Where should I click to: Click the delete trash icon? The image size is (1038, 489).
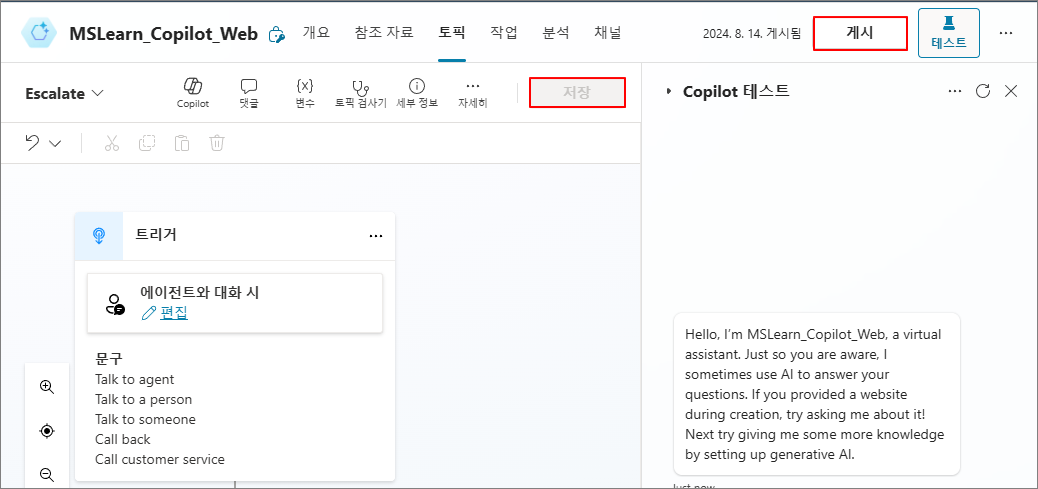pyautogui.click(x=218, y=143)
